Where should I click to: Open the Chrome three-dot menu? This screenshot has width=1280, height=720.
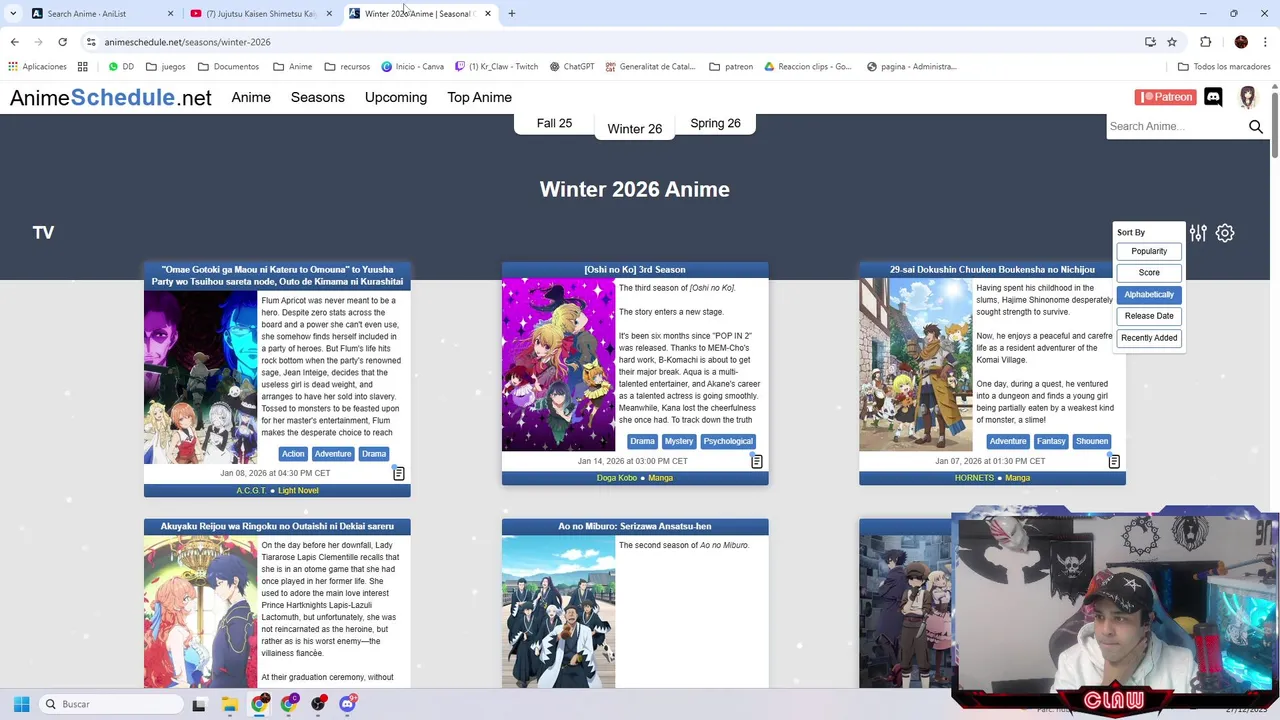1266,42
